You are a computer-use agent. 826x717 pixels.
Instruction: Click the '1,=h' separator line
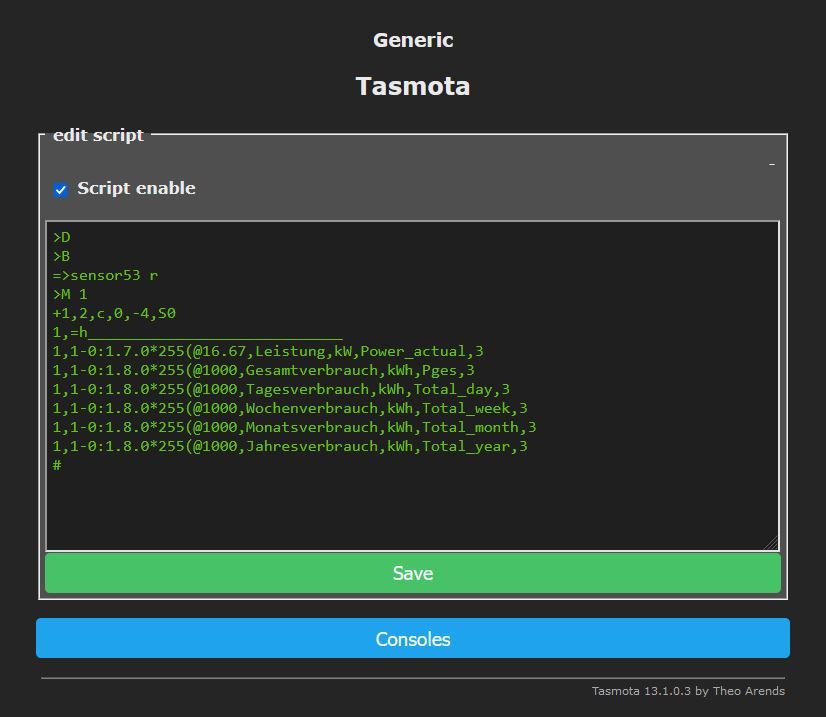(x=70, y=333)
